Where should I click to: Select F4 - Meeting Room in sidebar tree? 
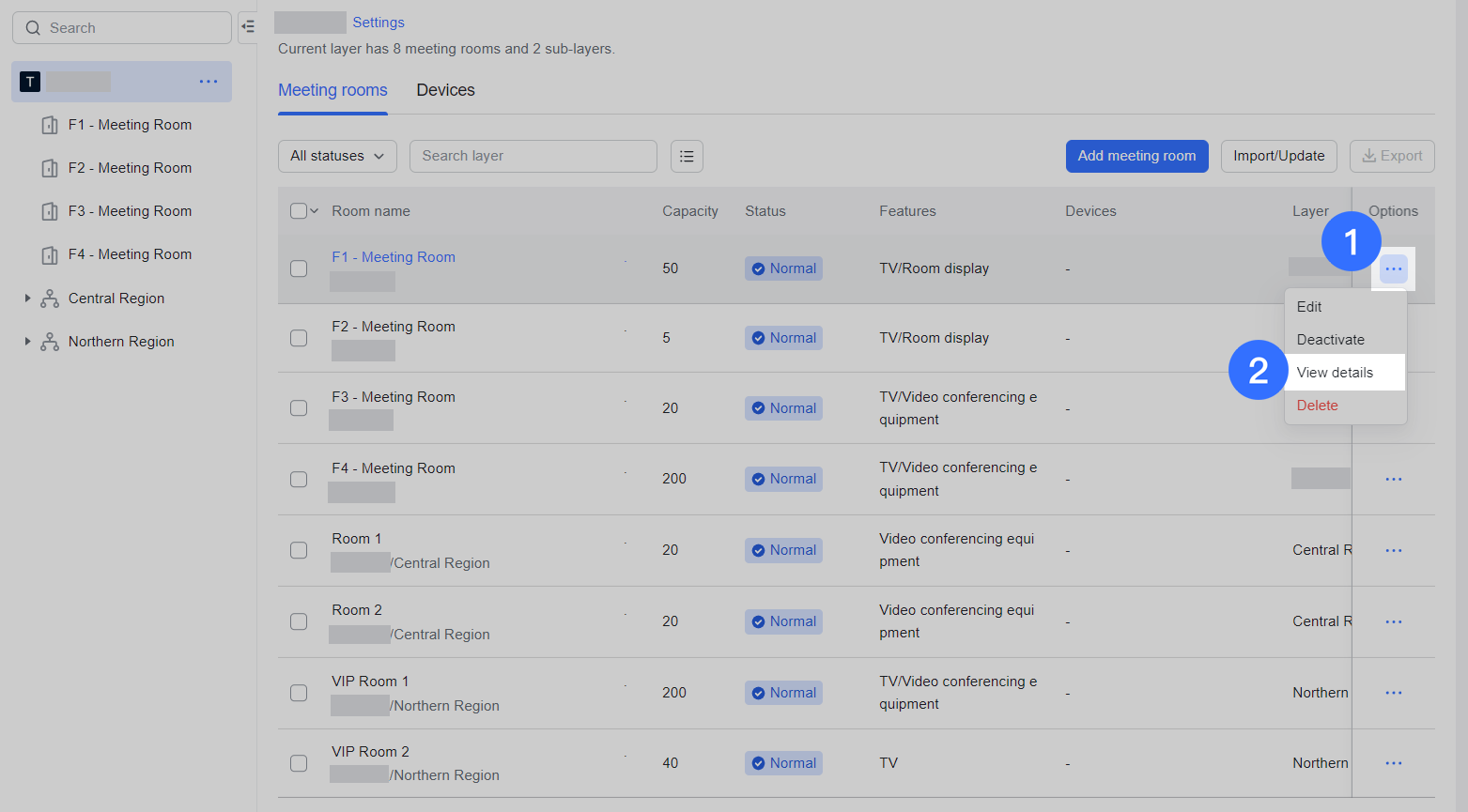[x=130, y=254]
